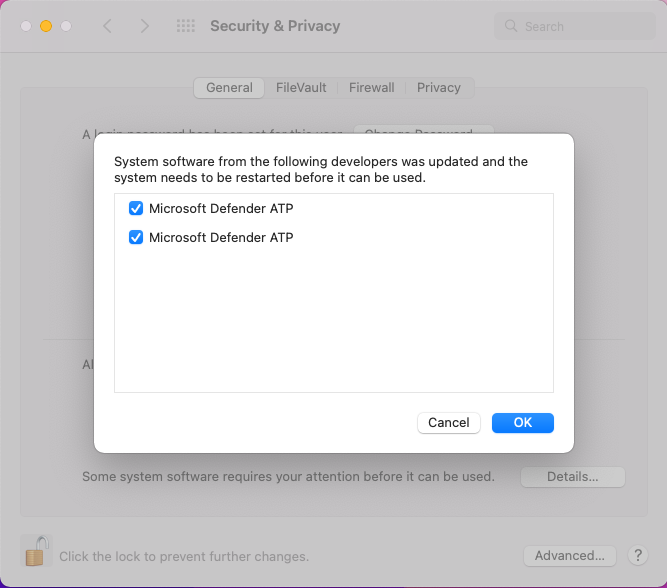Click the back navigation arrow
Viewport: 667px width, 588px height.
pos(108,26)
